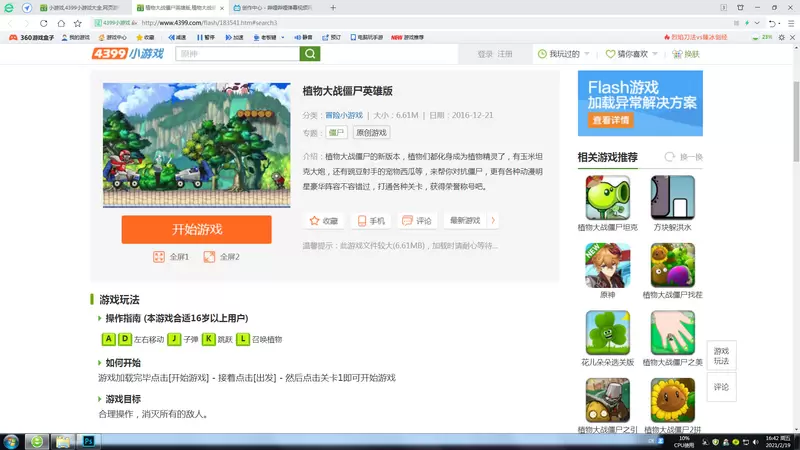Screen dimensions: 800x450
Task: Close the 植物大战僵尸英雄版 tab
Action: pyautogui.click(x=222, y=8)
